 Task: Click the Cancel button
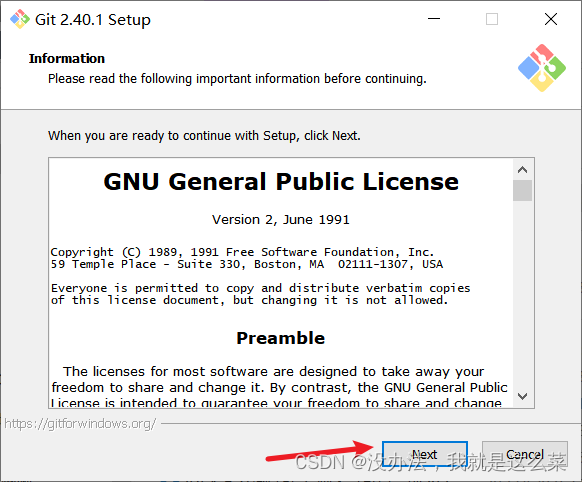coord(524,454)
